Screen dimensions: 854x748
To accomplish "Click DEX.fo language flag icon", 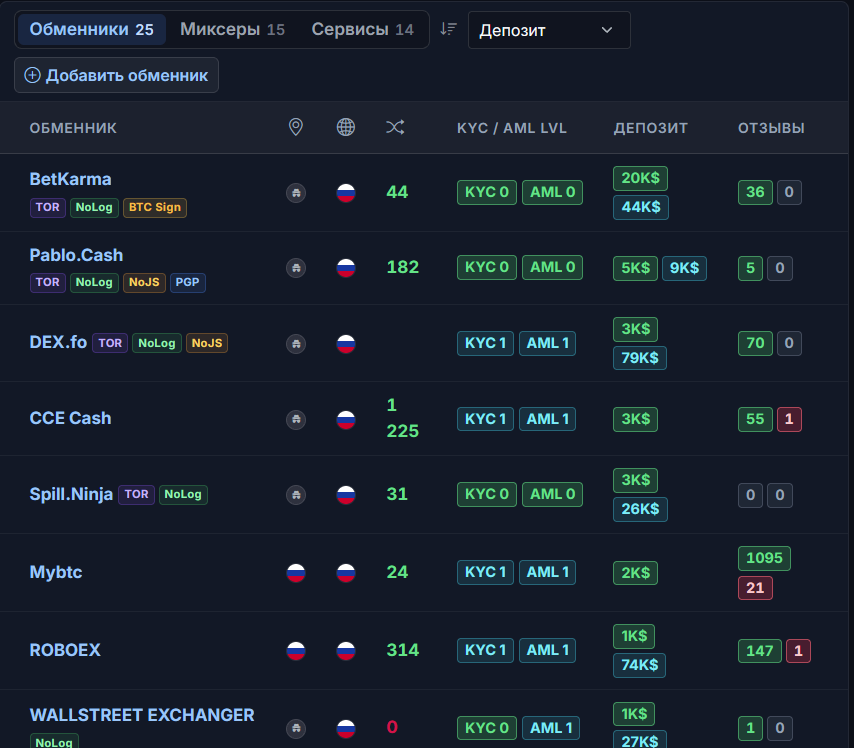I will tap(346, 344).
